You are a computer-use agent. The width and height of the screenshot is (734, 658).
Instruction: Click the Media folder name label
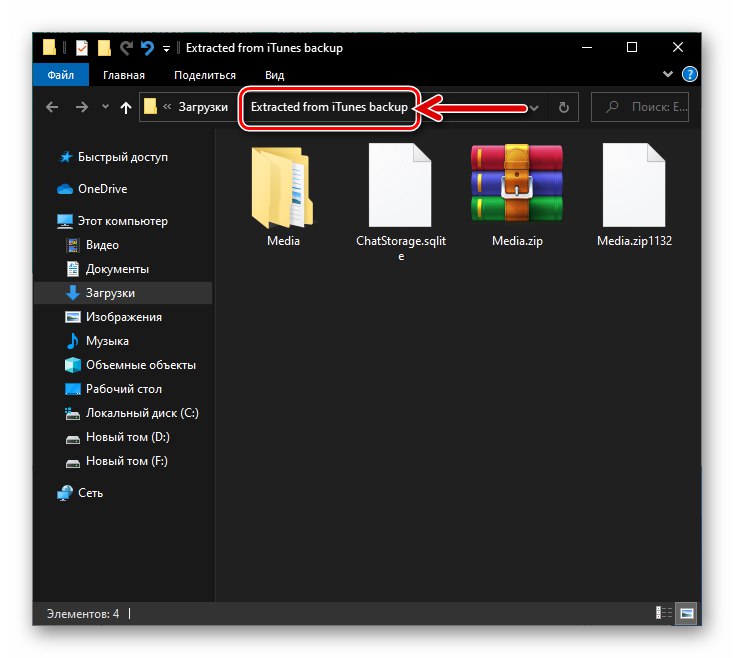(283, 241)
